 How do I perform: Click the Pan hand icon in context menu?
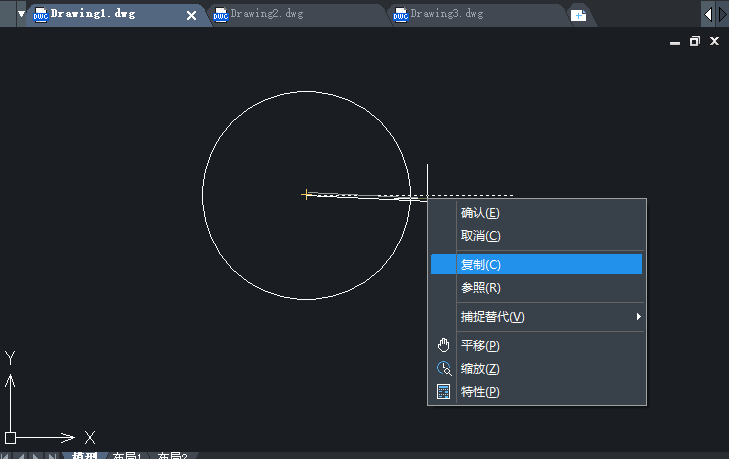444,345
